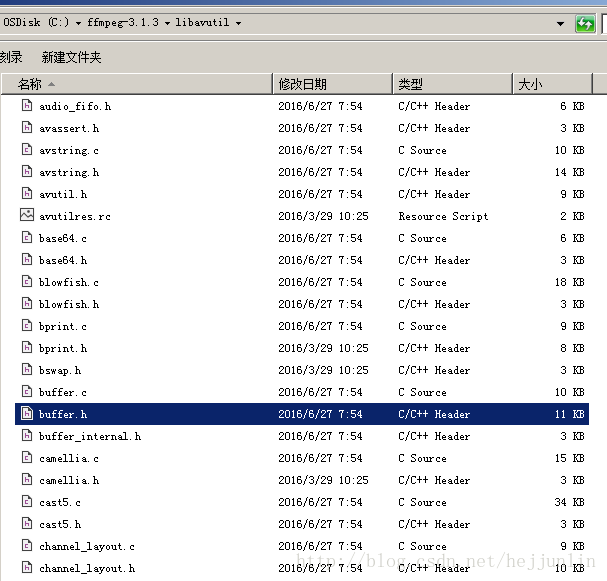Click the blowfish.c file icon
The image size is (607, 581).
point(27,281)
